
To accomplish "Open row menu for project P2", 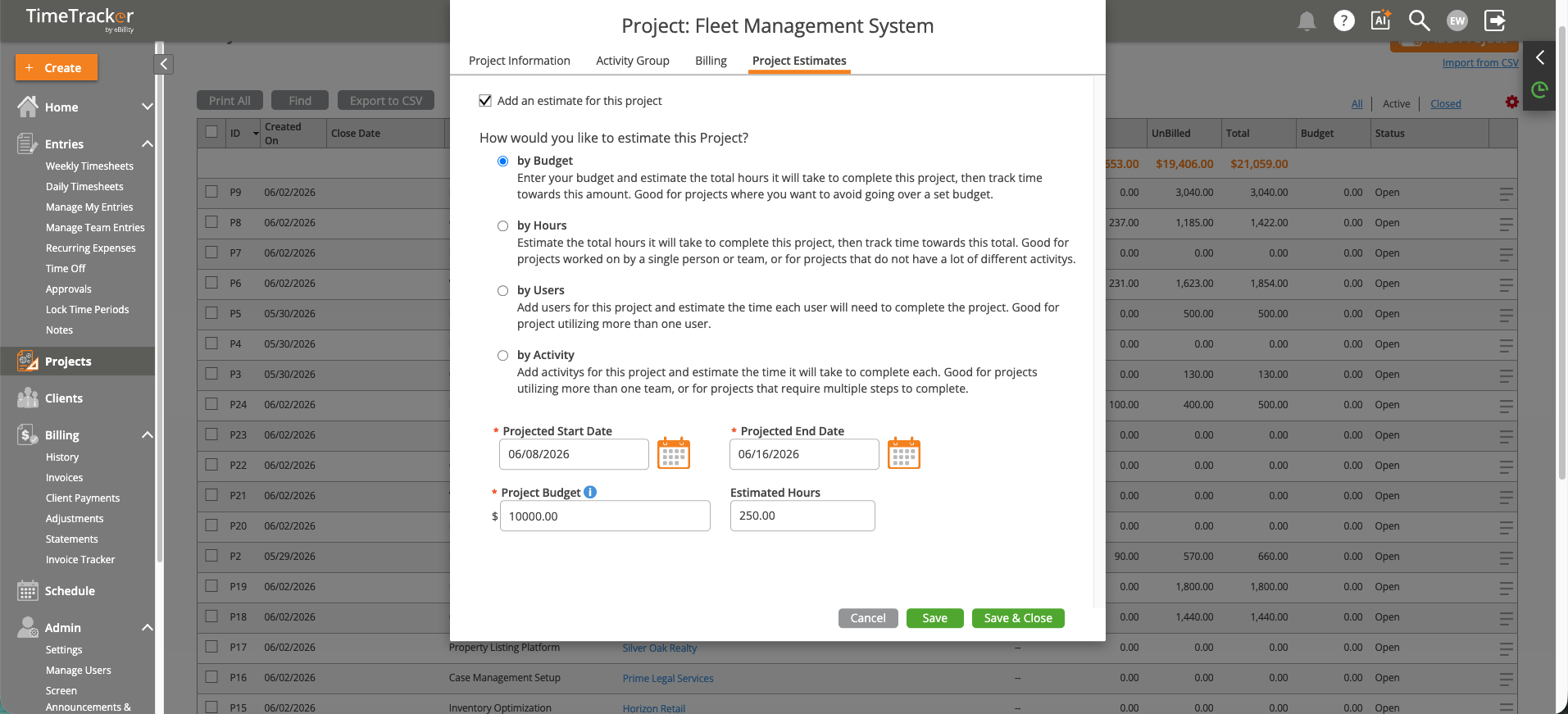I will [x=1506, y=558].
